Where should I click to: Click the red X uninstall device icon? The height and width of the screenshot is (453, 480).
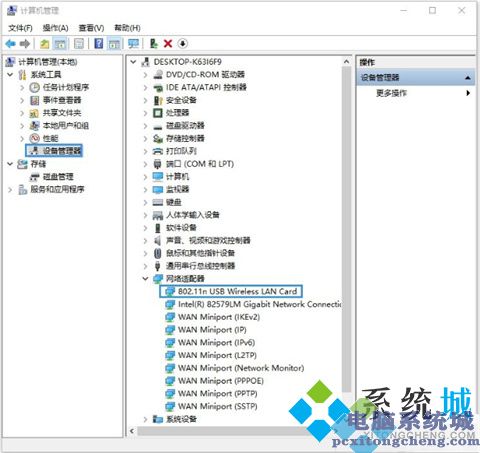(x=168, y=44)
